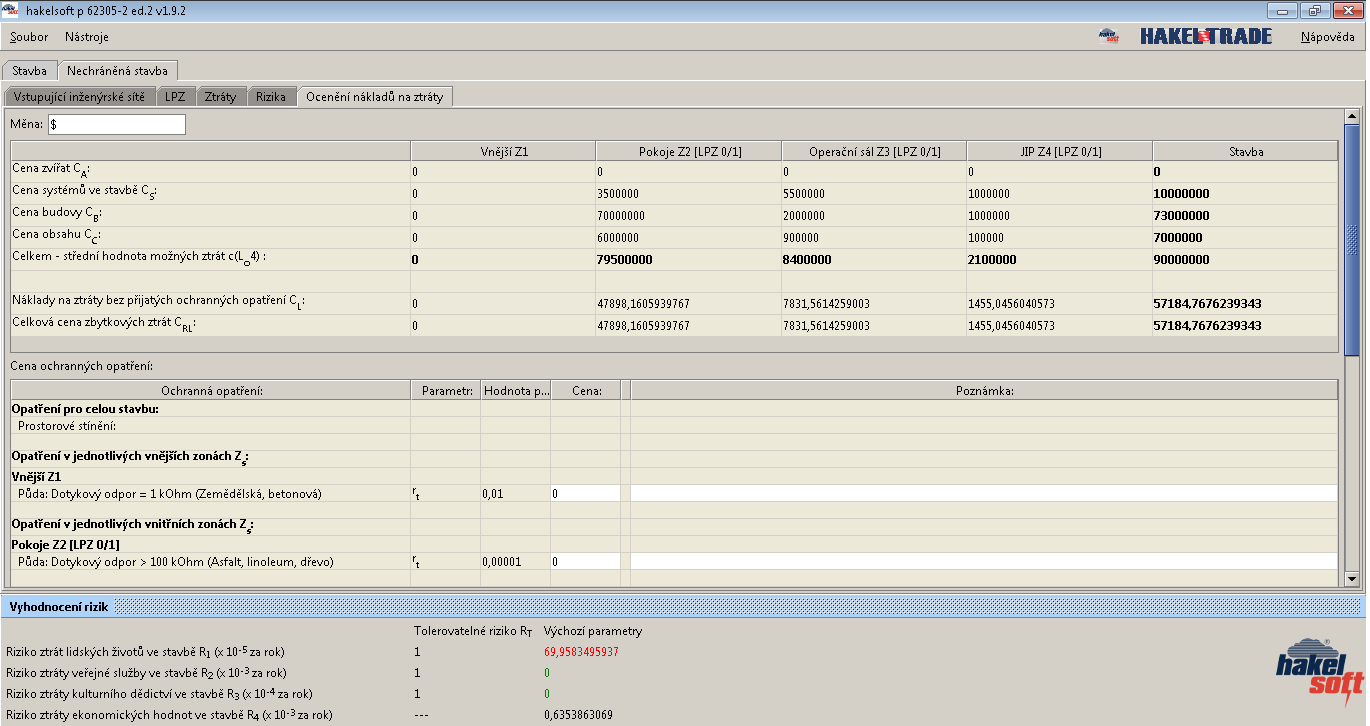
Task: Click the down arrow of measures table scrollbar
Action: 1351,579
